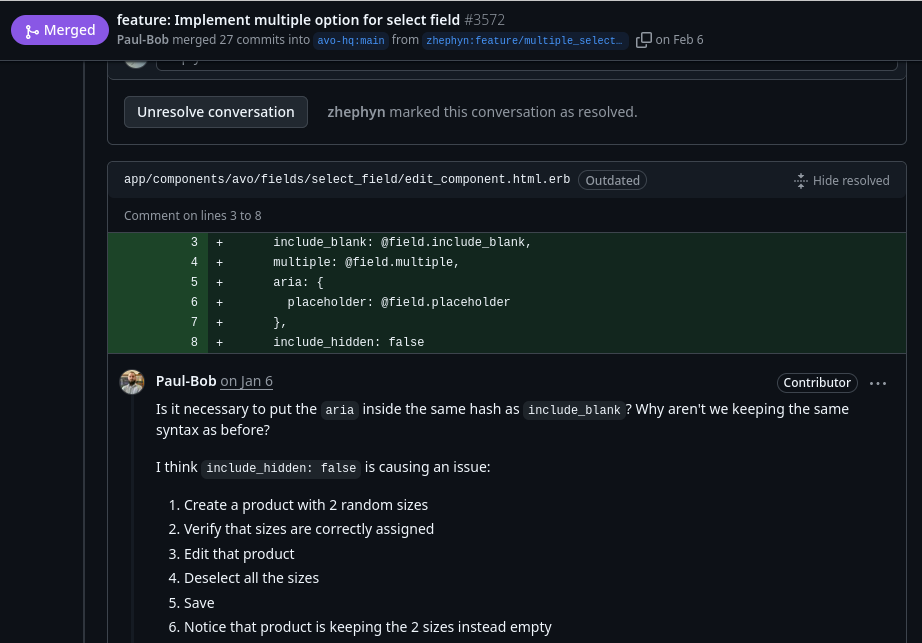Click diff line 'multiple: @field.multiple,'

coord(366,262)
